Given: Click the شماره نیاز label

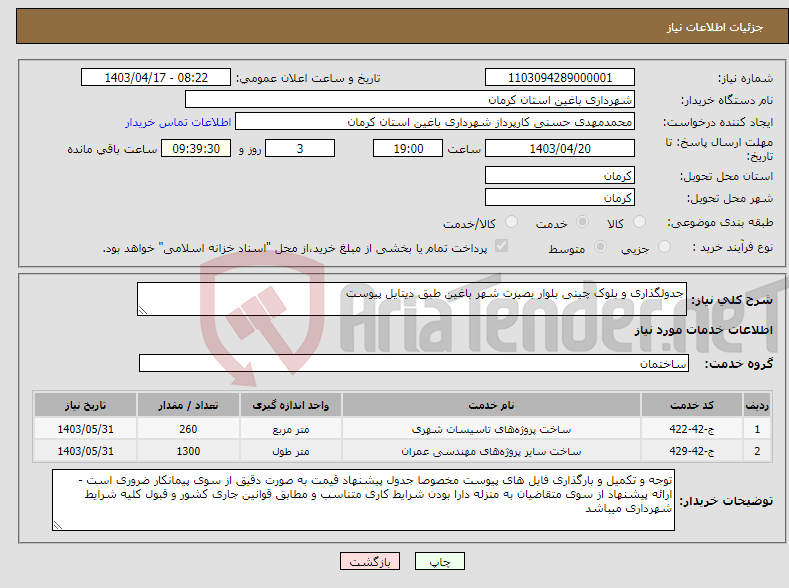Looking at the screenshot, I should (x=745, y=78).
